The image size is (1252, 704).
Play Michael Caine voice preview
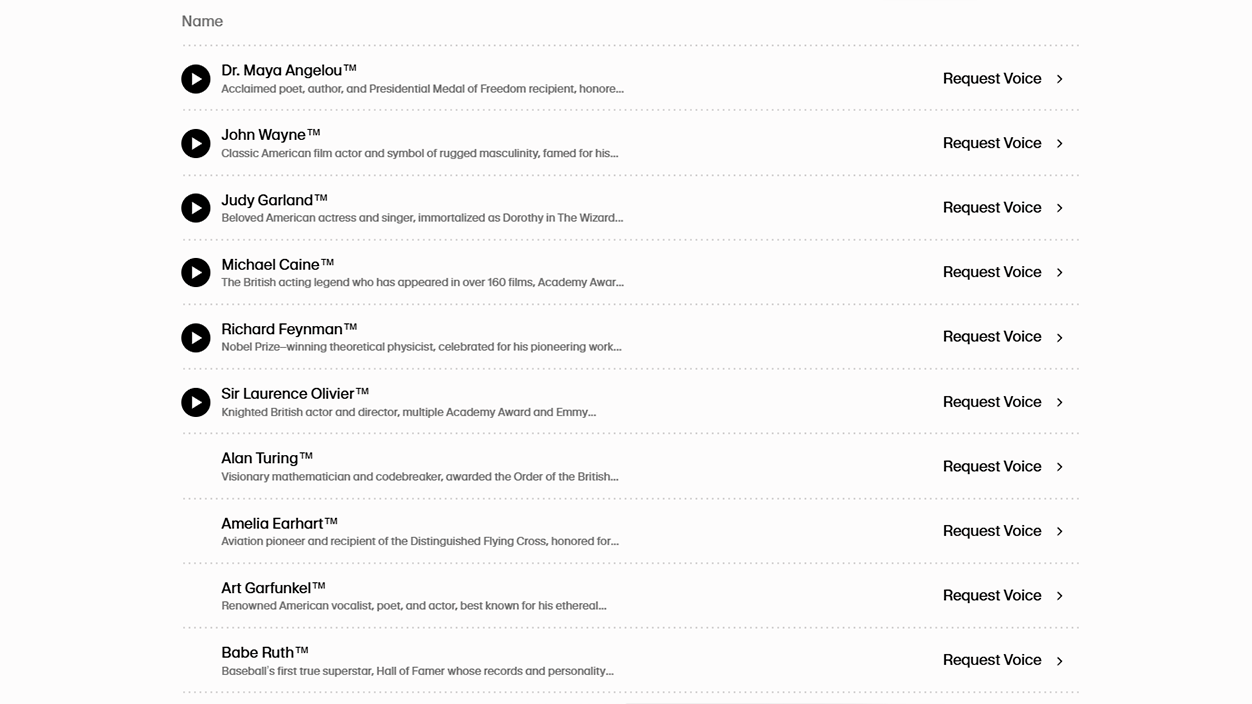[196, 273]
